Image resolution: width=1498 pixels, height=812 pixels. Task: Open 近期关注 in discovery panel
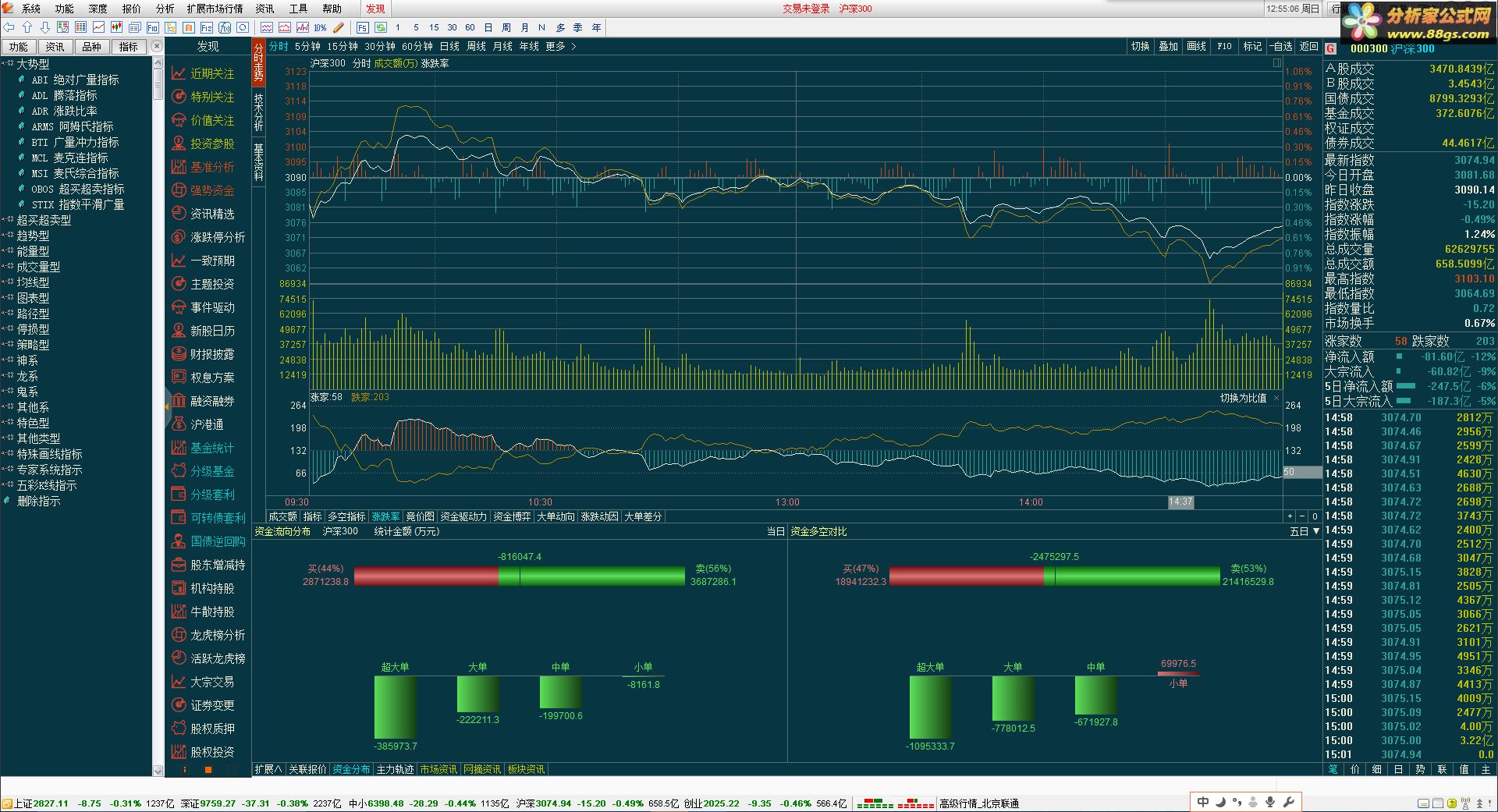click(x=212, y=73)
